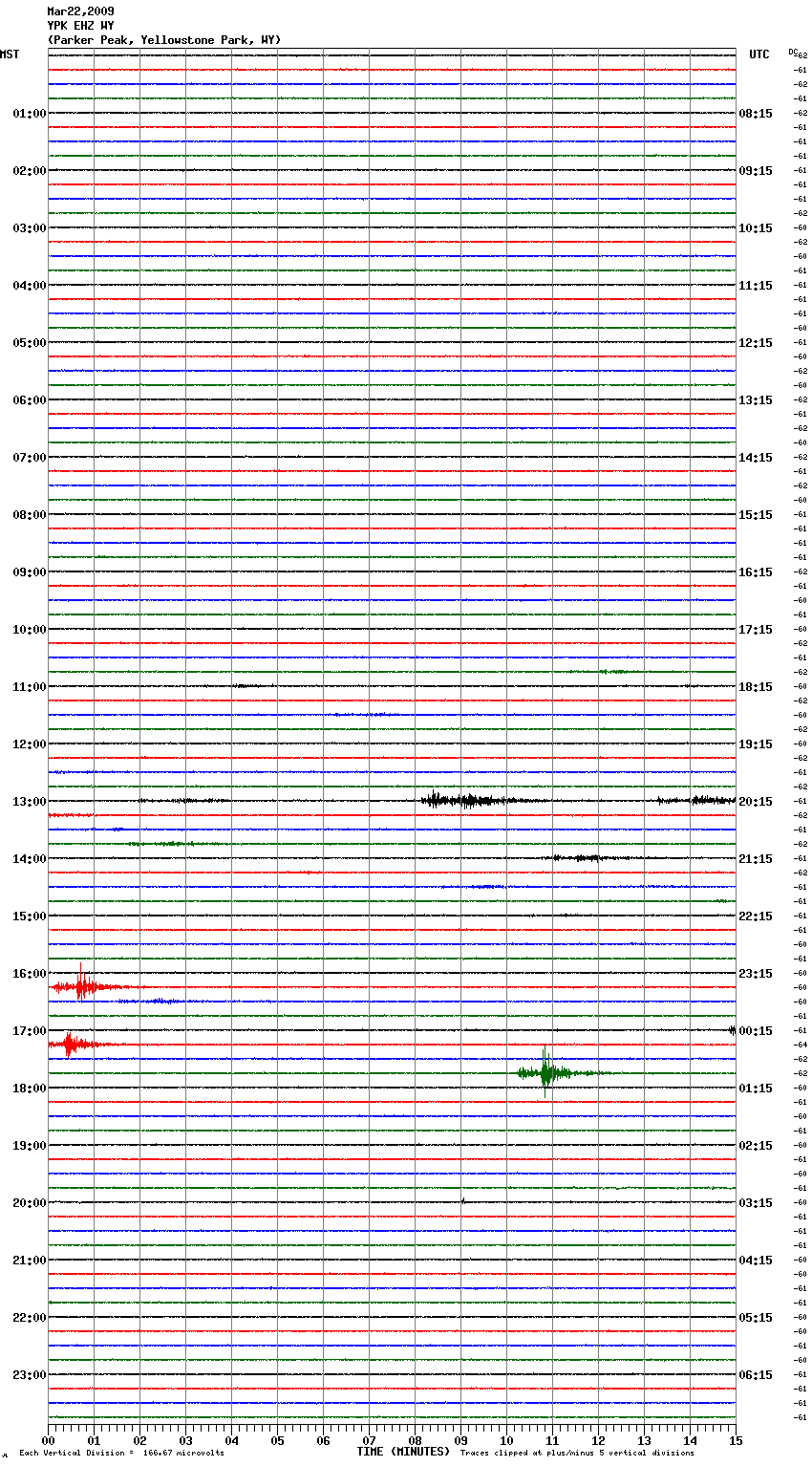Click the 12:15 UTC time label
This screenshot has width=812, height=1466.
[756, 343]
